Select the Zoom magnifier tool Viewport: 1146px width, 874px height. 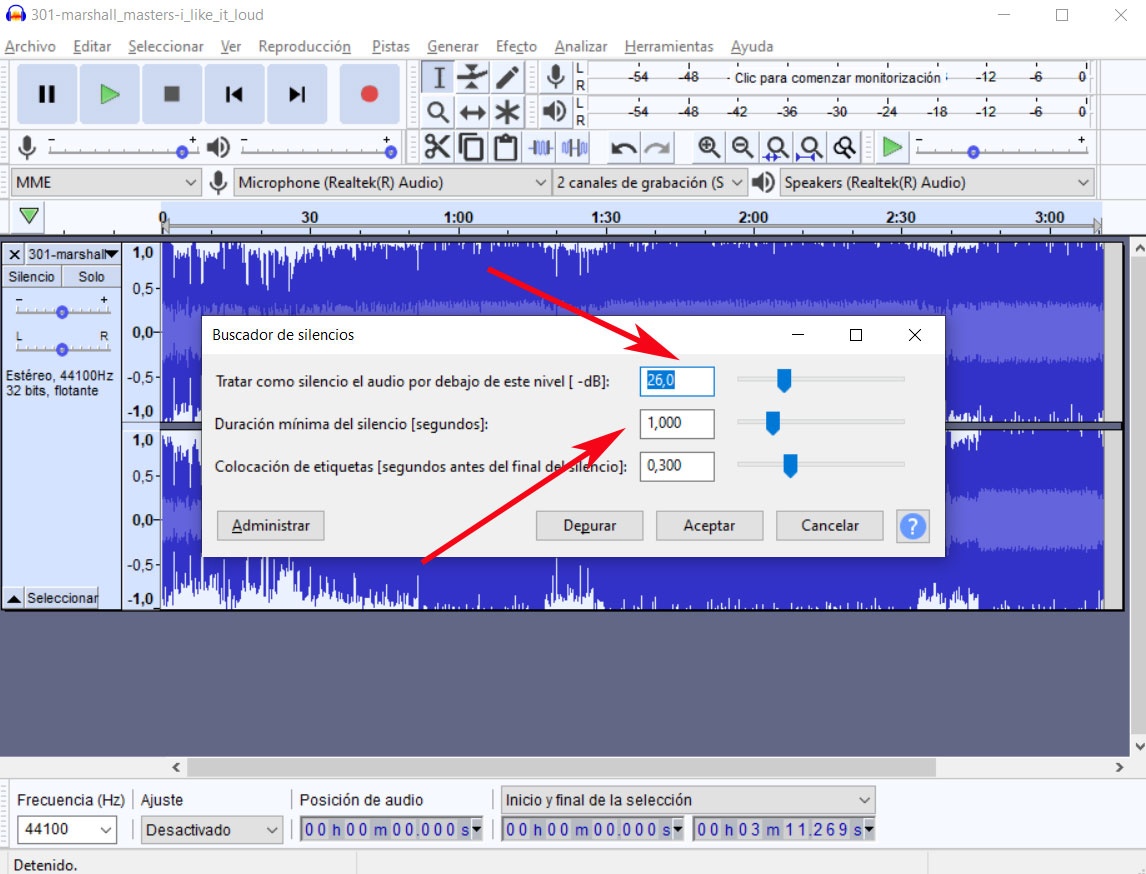coord(439,113)
